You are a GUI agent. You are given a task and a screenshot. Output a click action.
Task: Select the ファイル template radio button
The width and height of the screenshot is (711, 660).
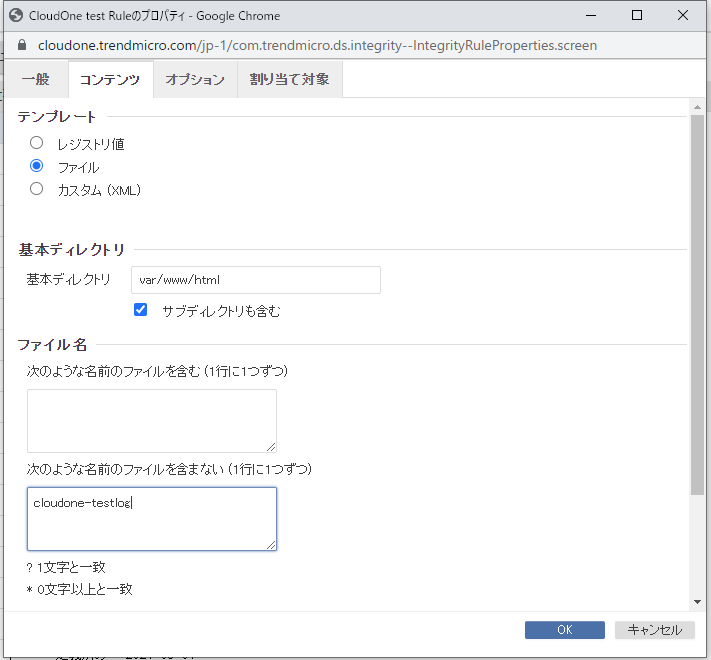click(36, 165)
